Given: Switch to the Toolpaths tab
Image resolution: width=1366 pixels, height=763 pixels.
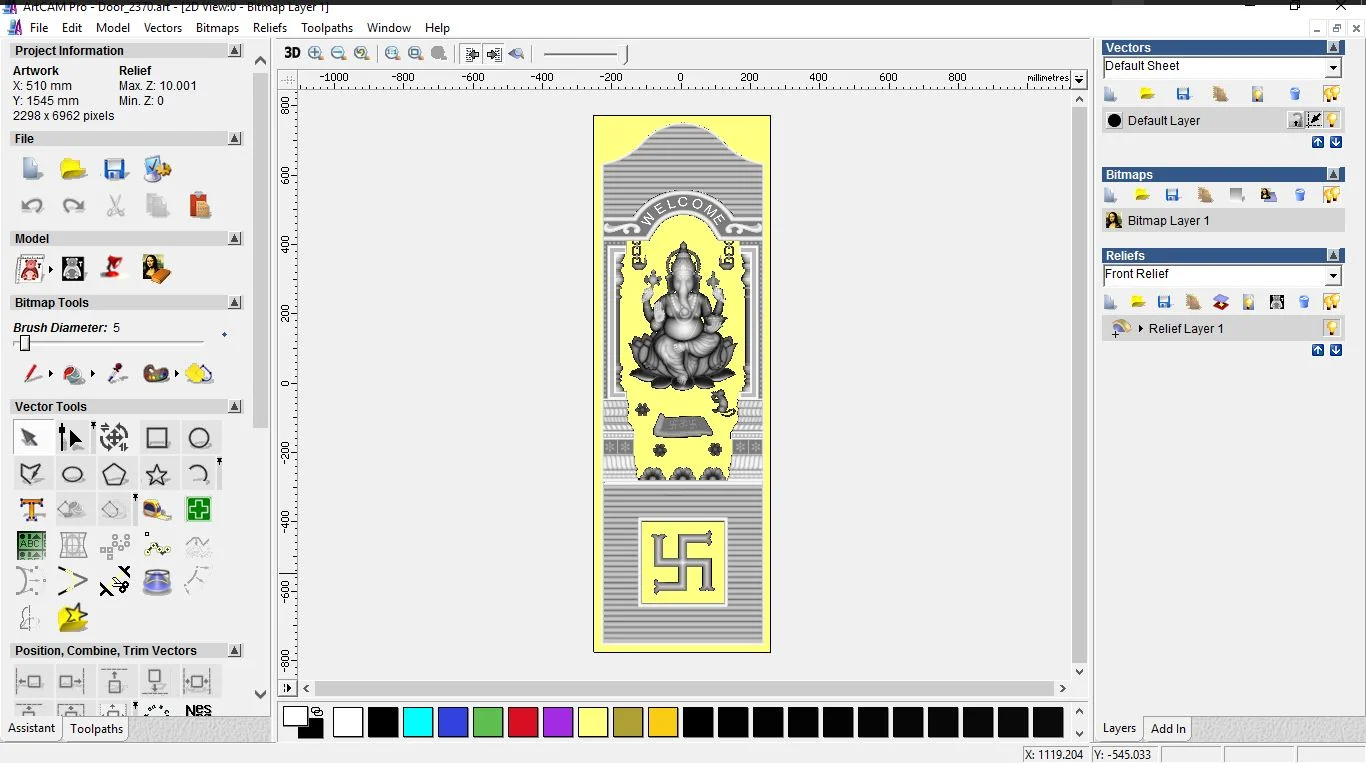Looking at the screenshot, I should [97, 729].
